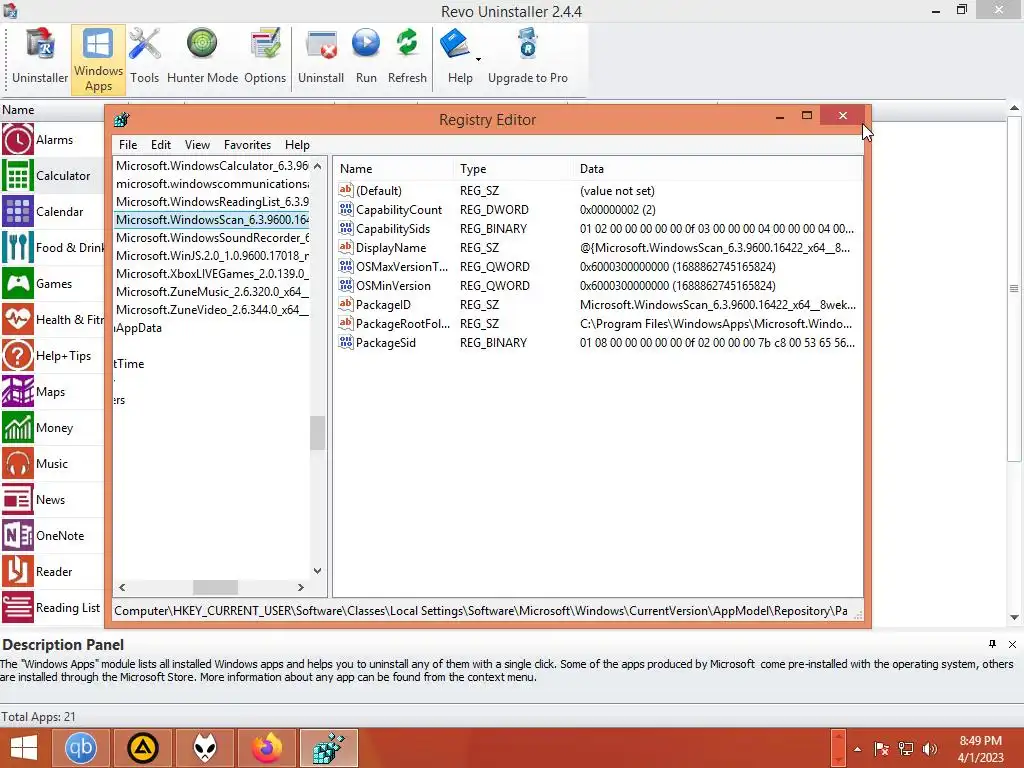Open Registry Editor Edit menu
This screenshot has width=1024, height=768.
pyautogui.click(x=161, y=145)
